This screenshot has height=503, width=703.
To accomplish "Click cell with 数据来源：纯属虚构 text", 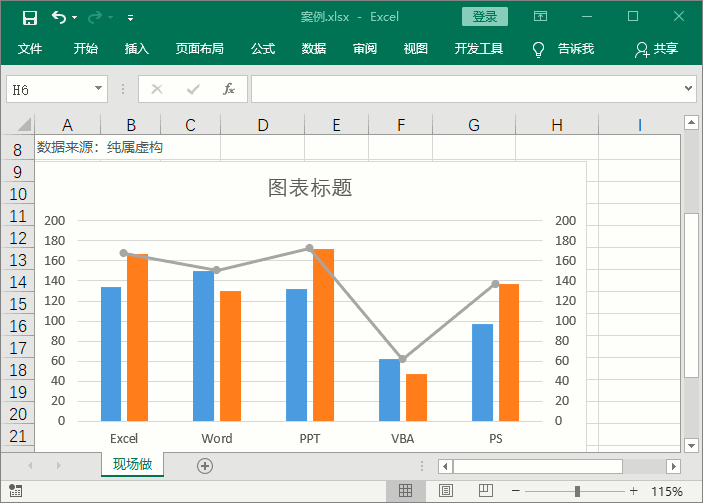I will (x=100, y=147).
